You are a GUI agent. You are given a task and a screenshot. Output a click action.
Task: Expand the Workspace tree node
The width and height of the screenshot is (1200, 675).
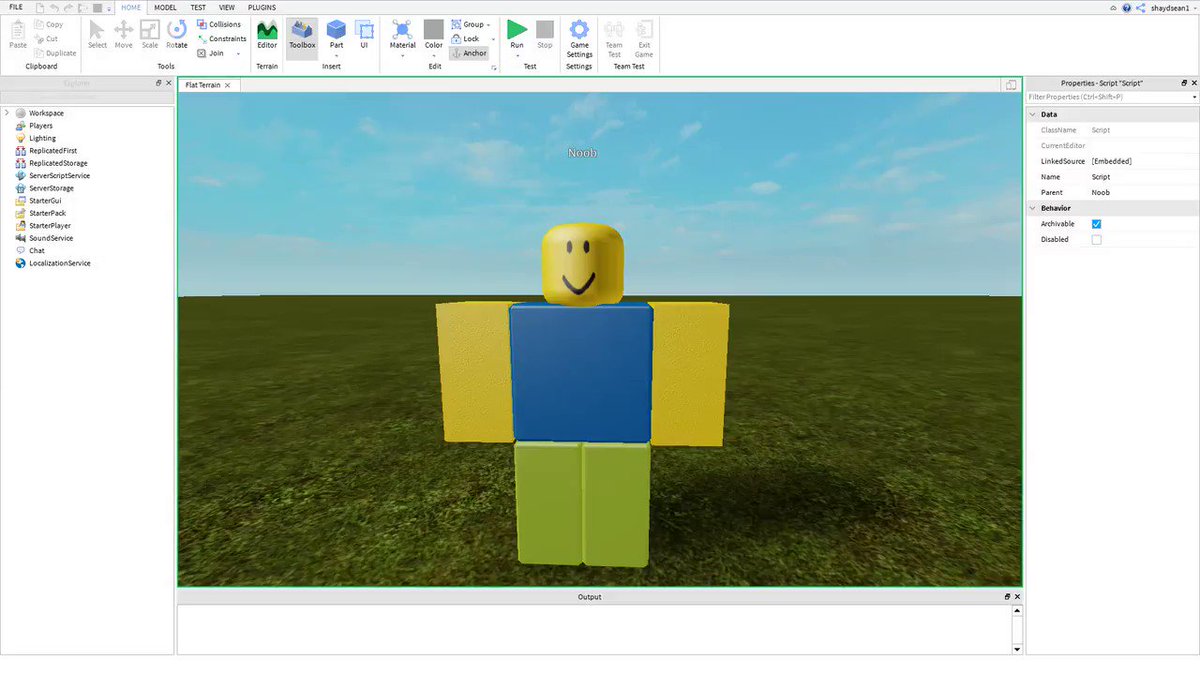pos(7,113)
